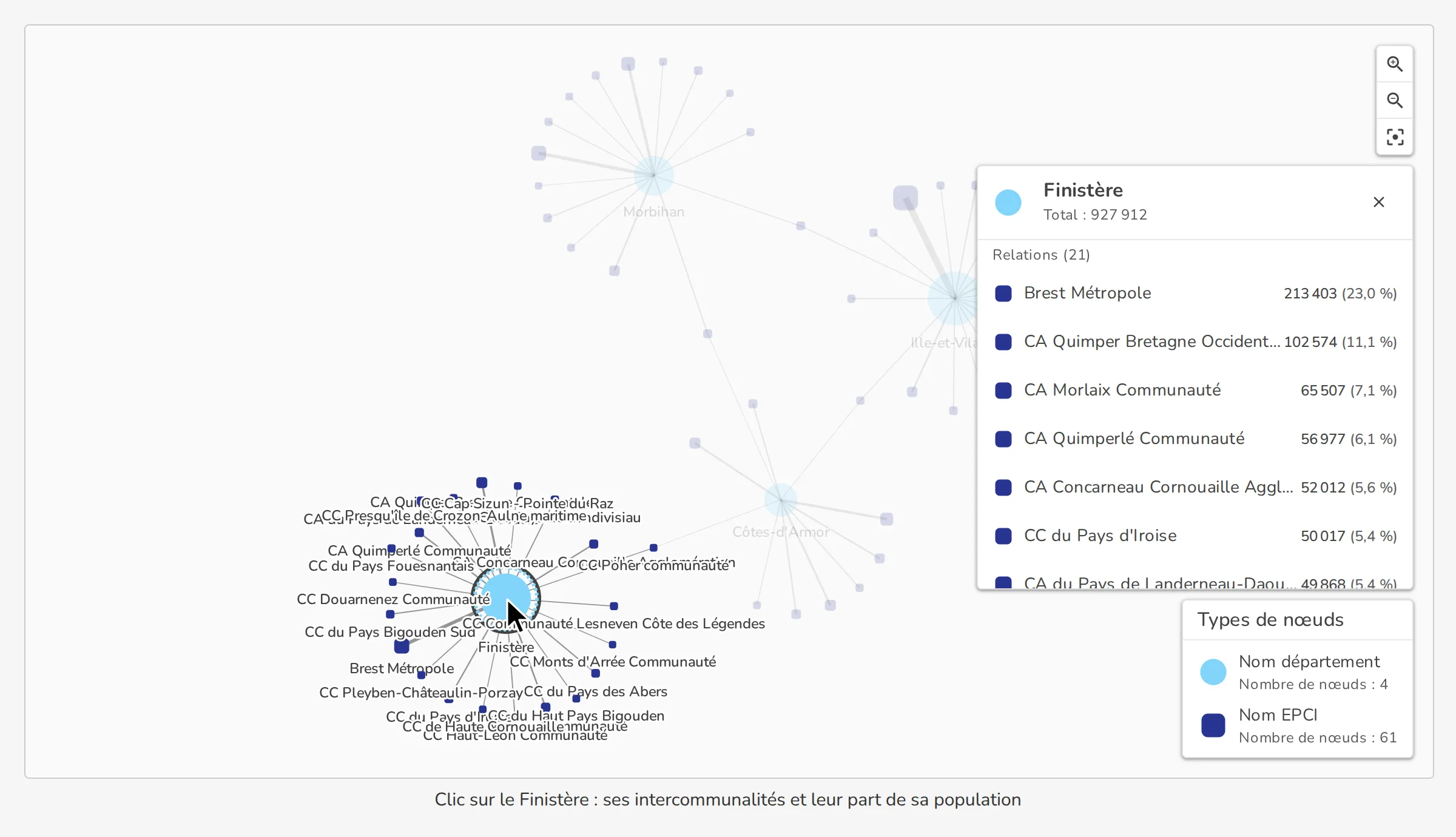
Task: Click the Nom EPCI legend entry
Action: [1296, 725]
